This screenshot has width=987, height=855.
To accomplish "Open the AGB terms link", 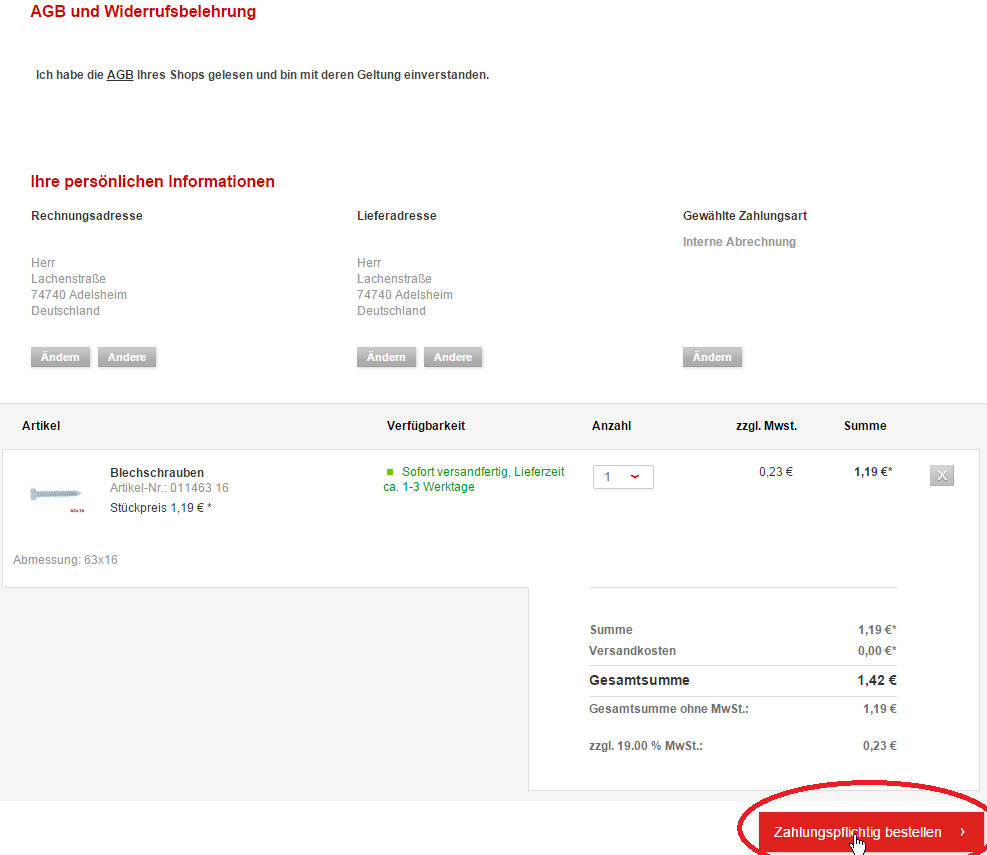I will click(120, 75).
